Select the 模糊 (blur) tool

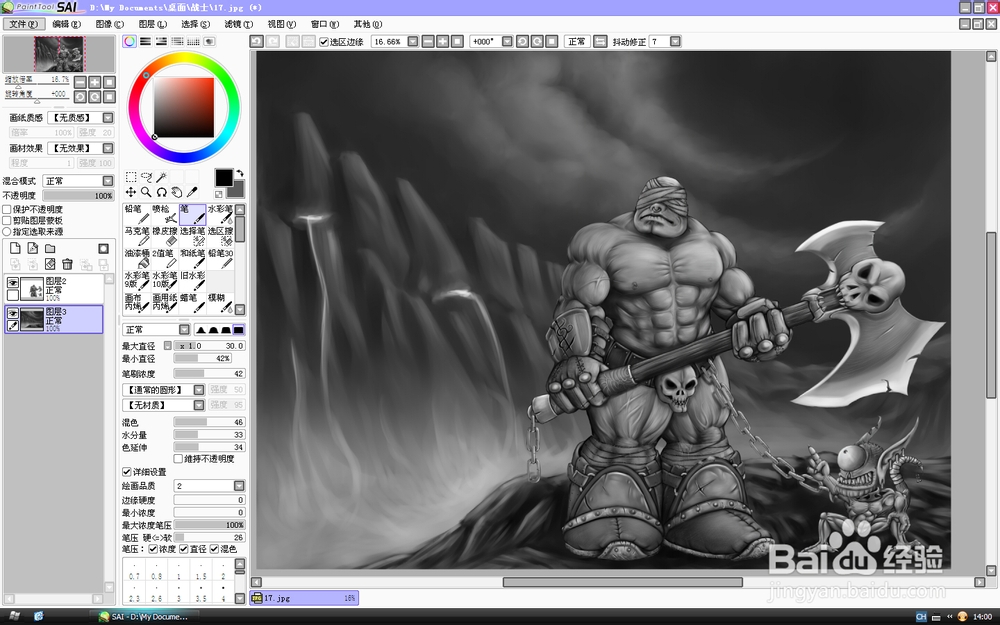(220, 303)
